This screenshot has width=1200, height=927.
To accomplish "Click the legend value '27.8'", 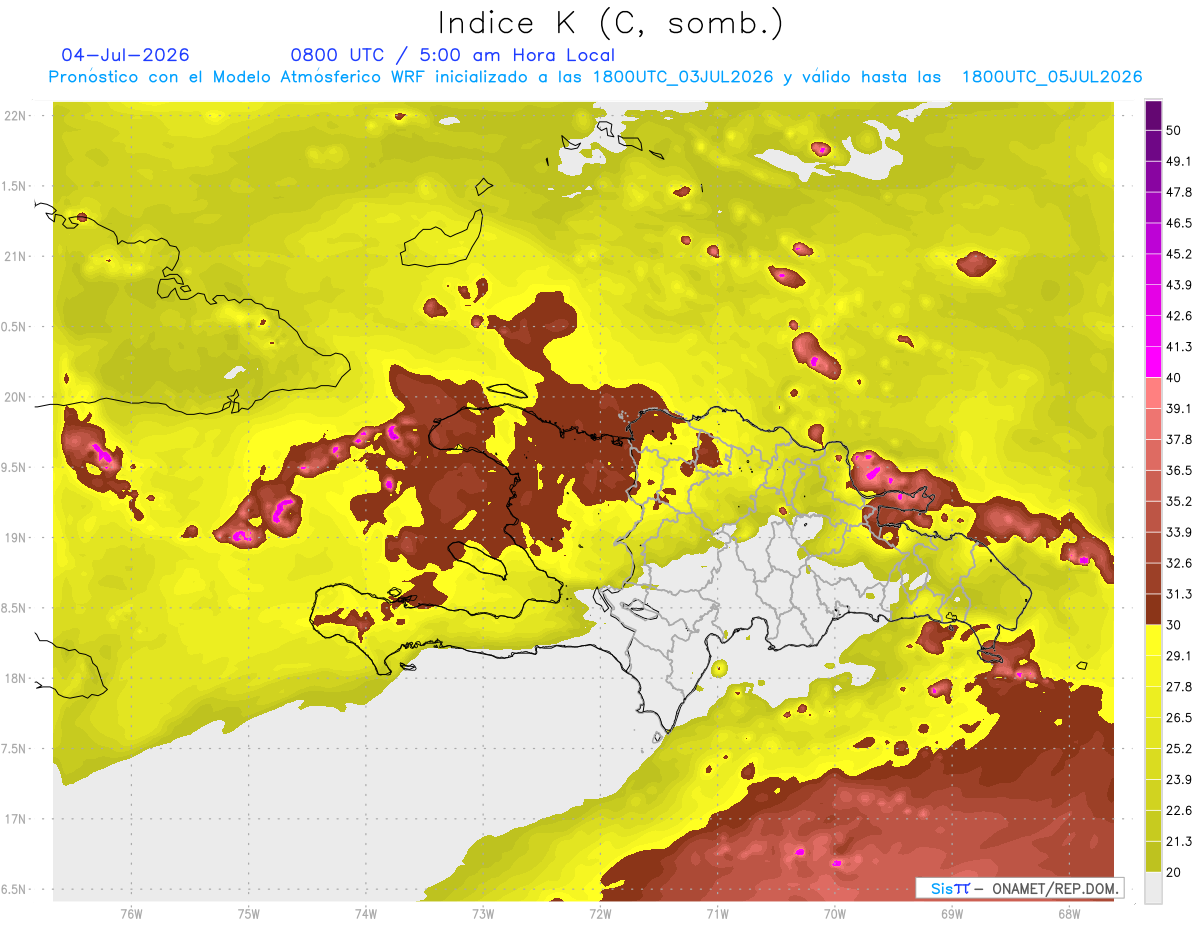I will coord(1178,687).
